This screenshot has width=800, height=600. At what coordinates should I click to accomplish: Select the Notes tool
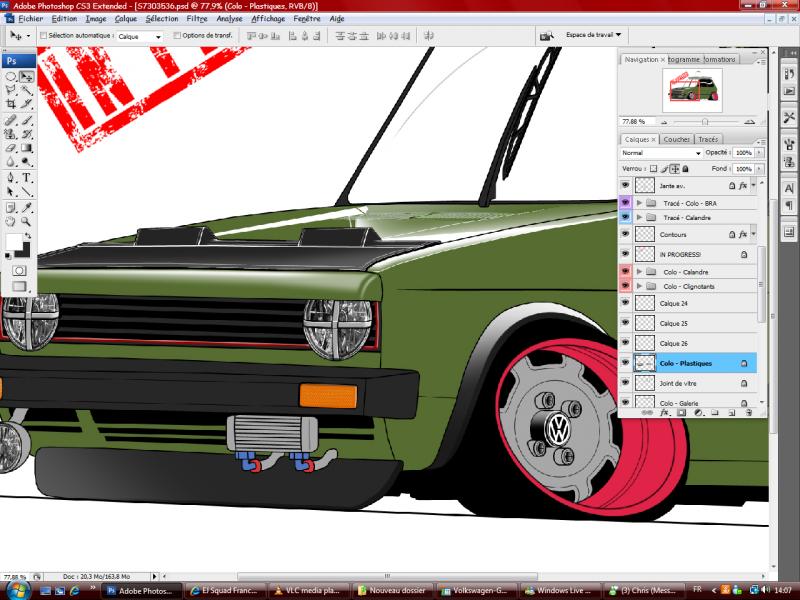pyautogui.click(x=11, y=208)
